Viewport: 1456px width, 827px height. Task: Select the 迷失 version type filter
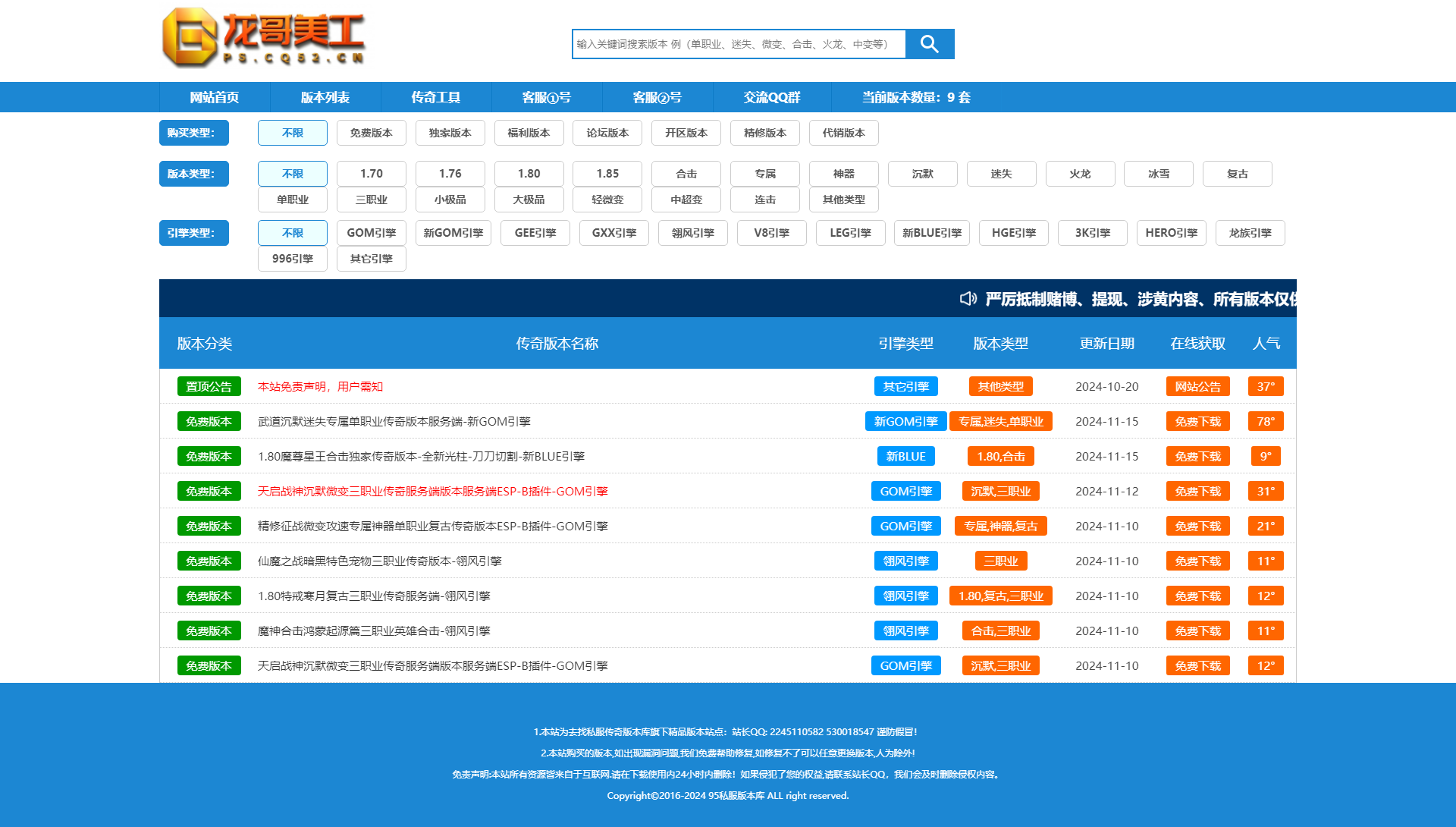[x=1002, y=174]
